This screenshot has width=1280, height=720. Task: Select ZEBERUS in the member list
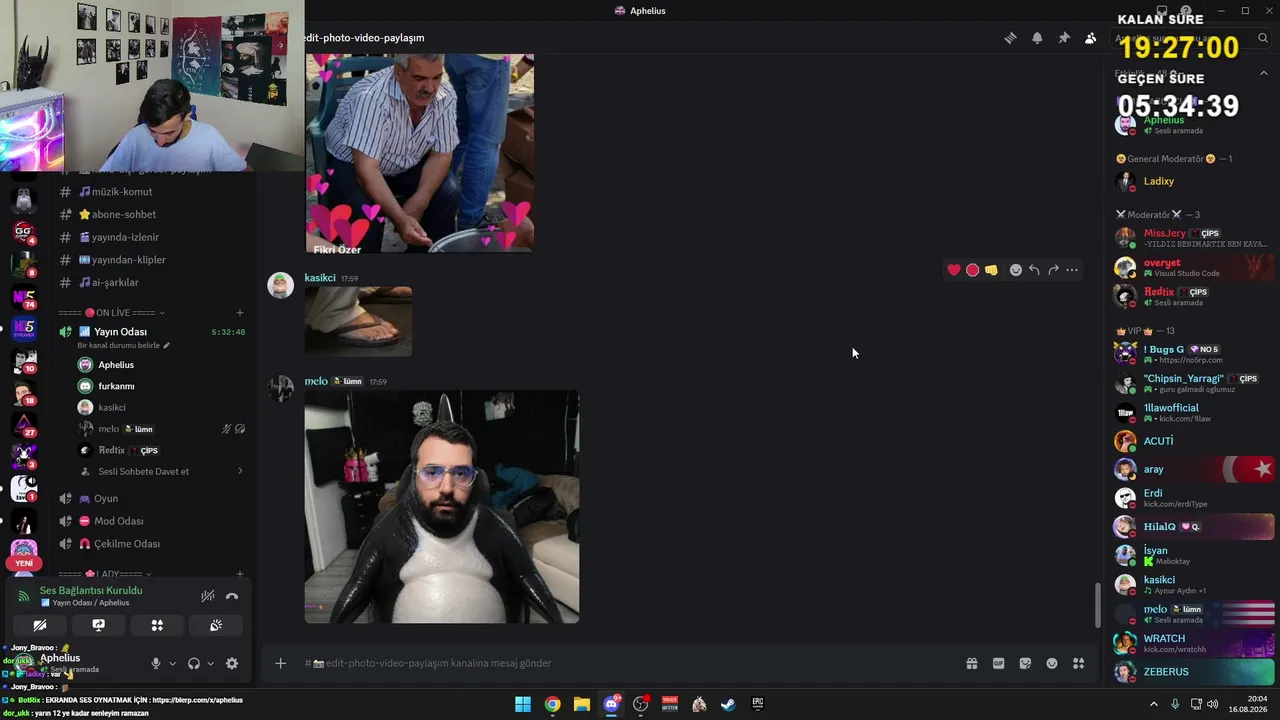[x=1194, y=672]
